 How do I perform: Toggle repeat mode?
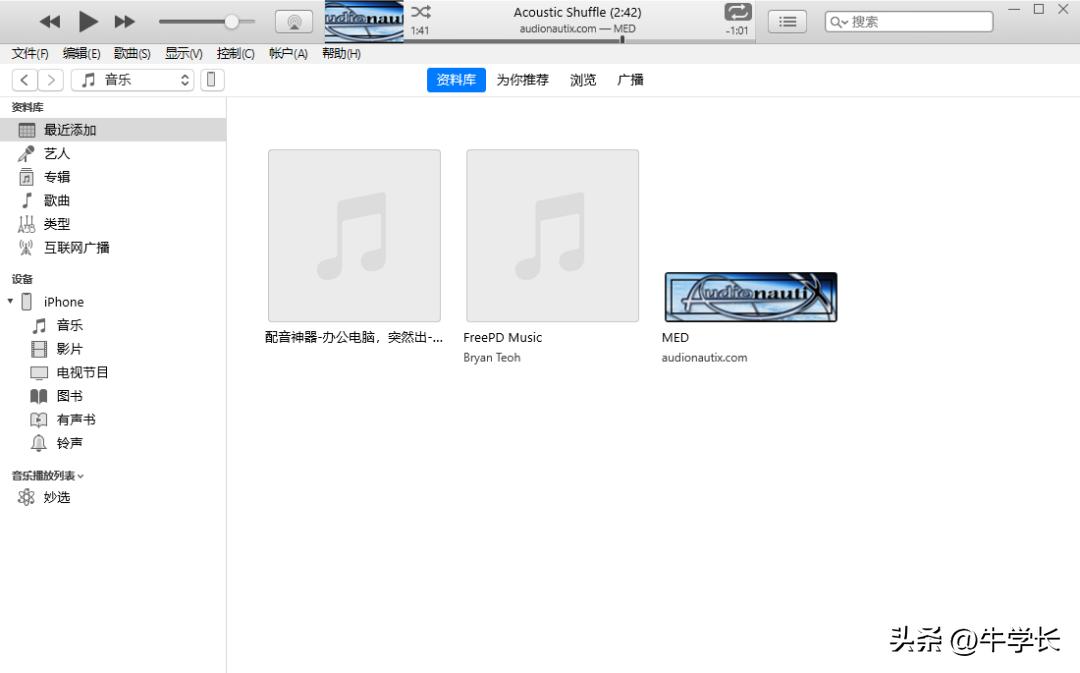(736, 13)
